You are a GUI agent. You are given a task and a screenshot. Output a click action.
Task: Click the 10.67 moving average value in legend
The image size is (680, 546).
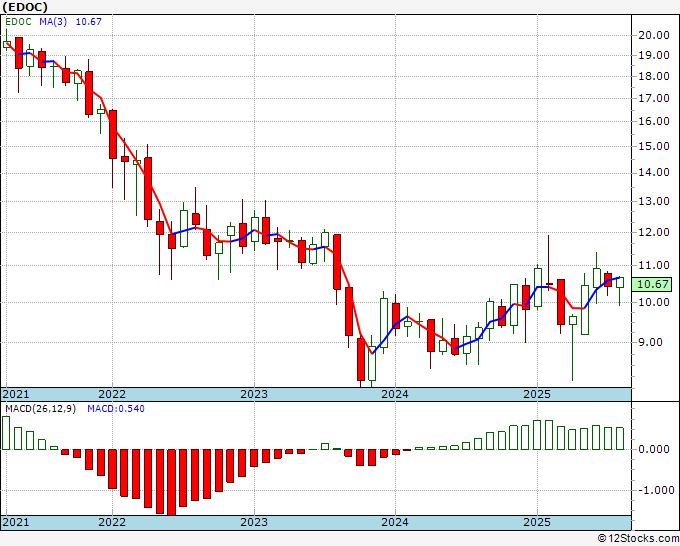coord(88,22)
